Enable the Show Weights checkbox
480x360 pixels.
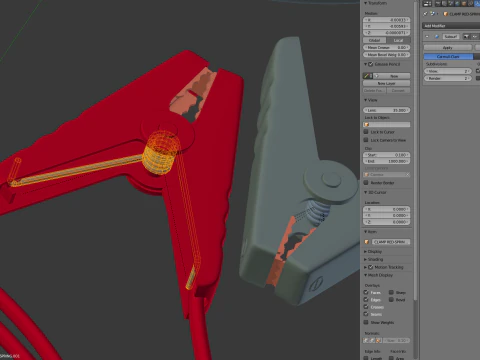point(366,322)
